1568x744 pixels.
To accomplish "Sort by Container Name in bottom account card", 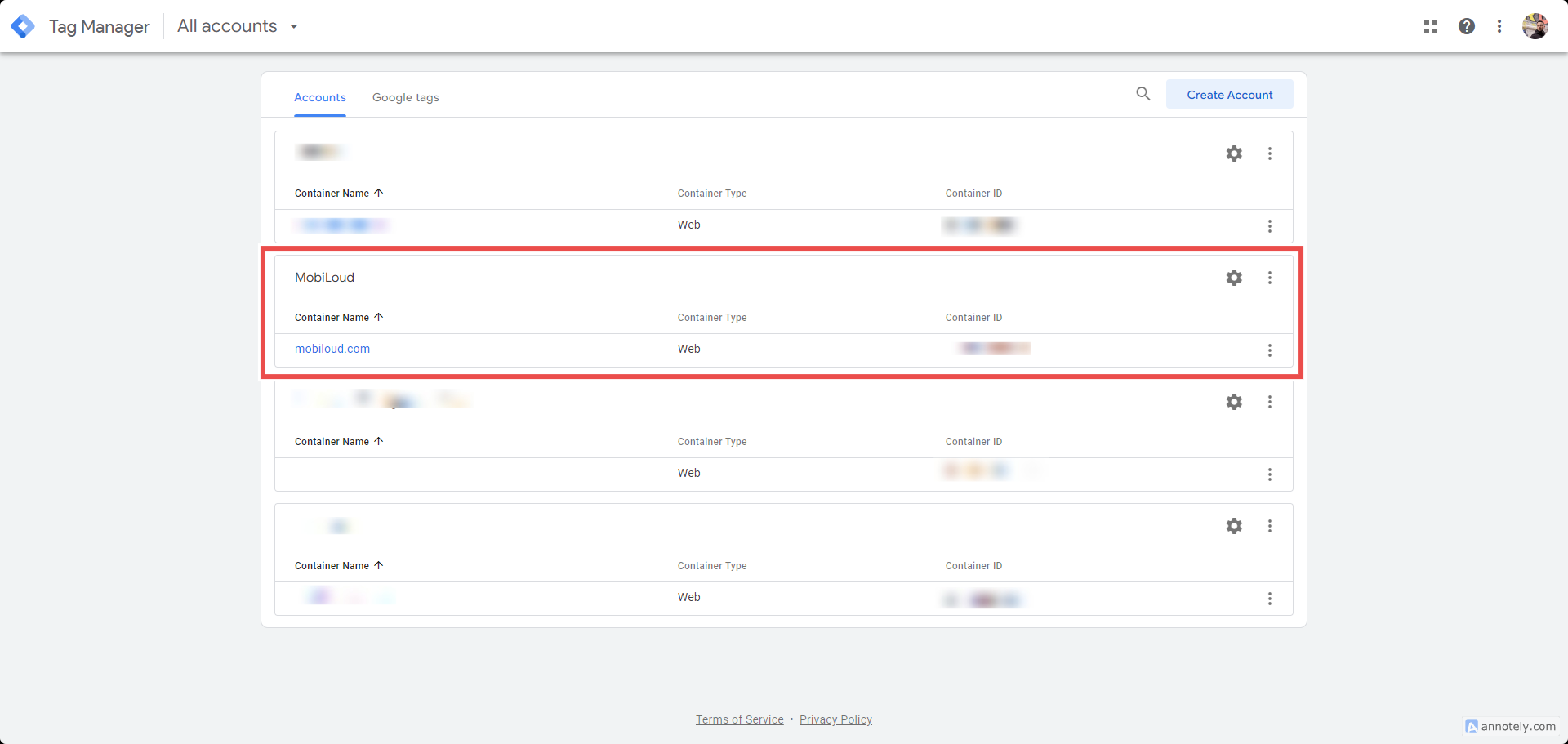I will click(339, 566).
